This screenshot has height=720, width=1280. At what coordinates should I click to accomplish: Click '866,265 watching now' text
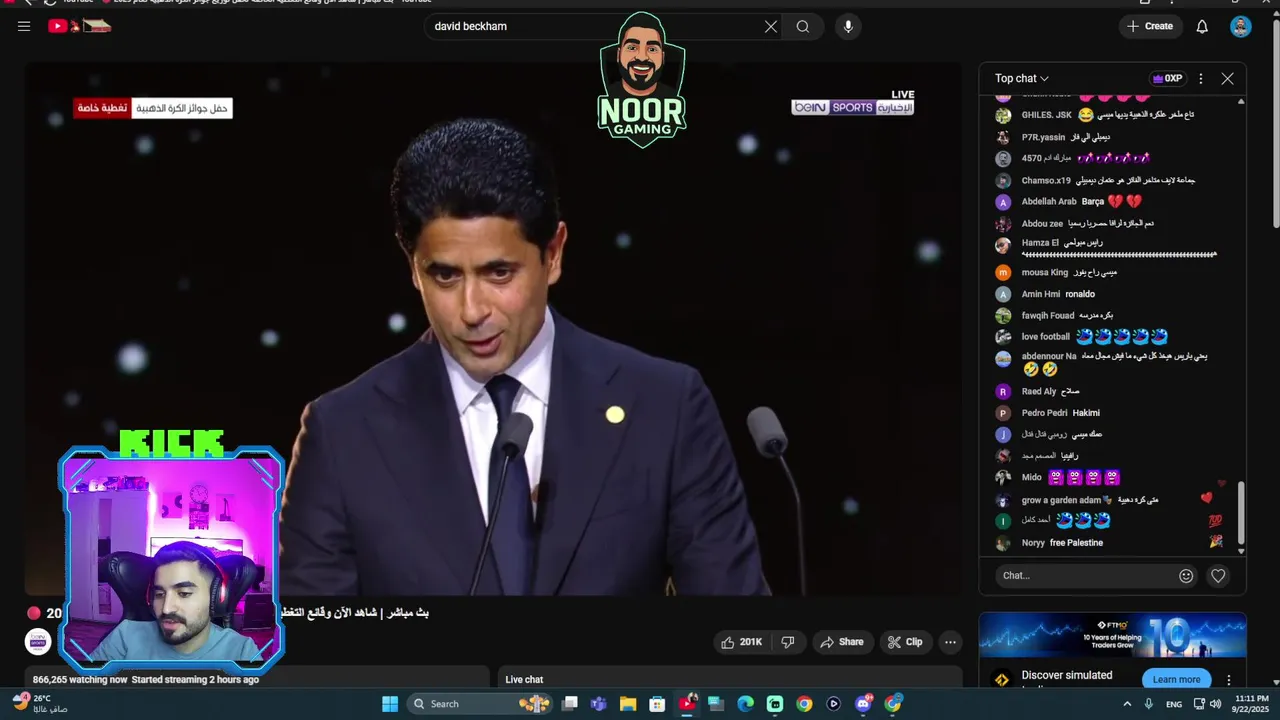(80, 680)
